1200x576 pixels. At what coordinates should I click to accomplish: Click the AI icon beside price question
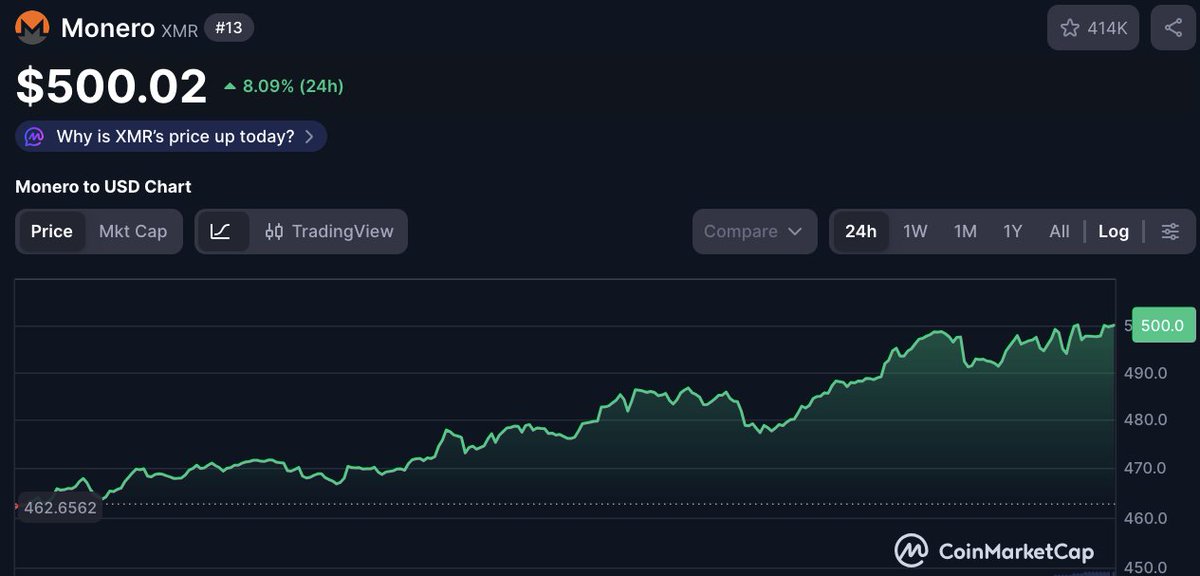[x=35, y=136]
